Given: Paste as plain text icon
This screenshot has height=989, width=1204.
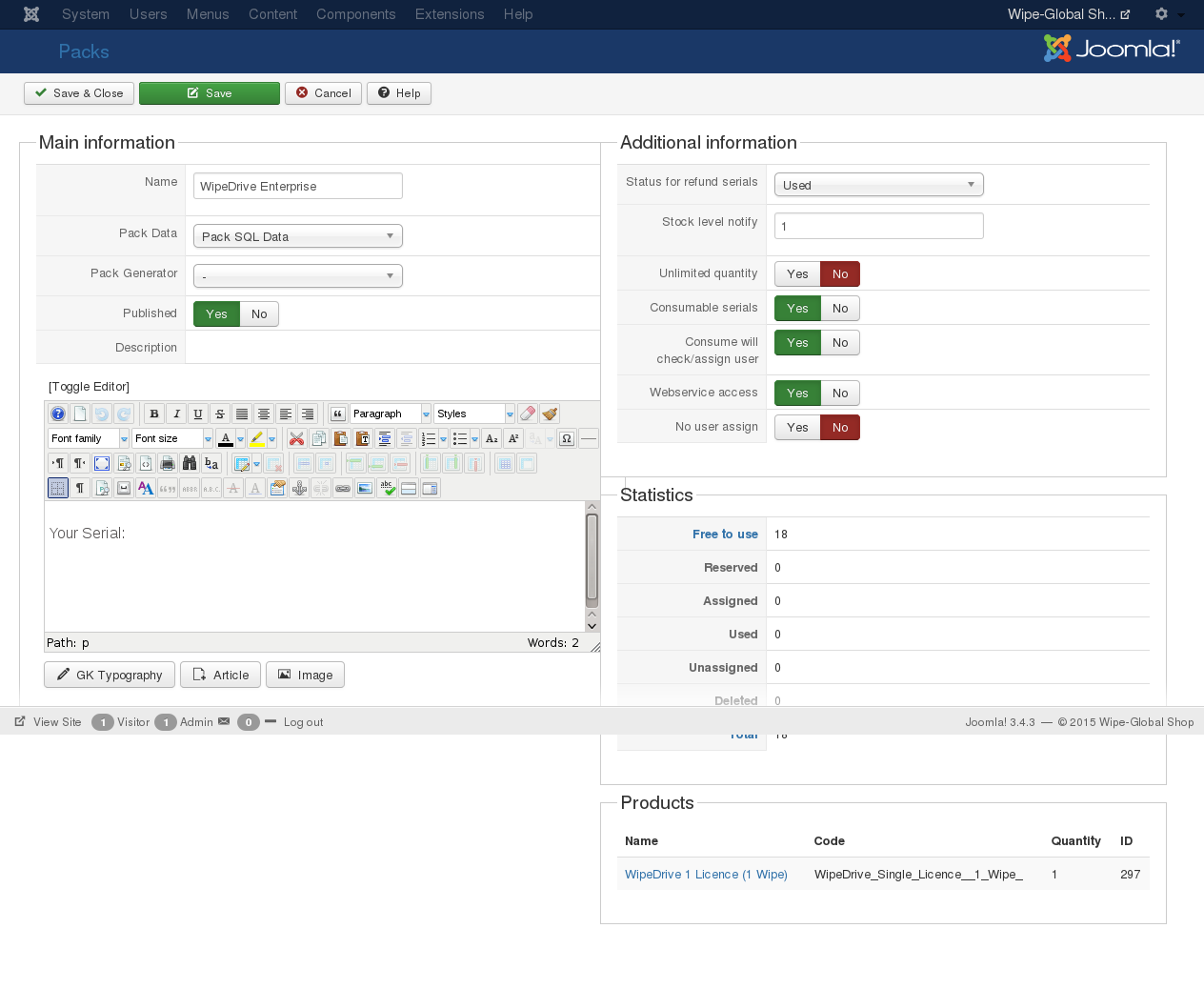Looking at the screenshot, I should tap(363, 438).
